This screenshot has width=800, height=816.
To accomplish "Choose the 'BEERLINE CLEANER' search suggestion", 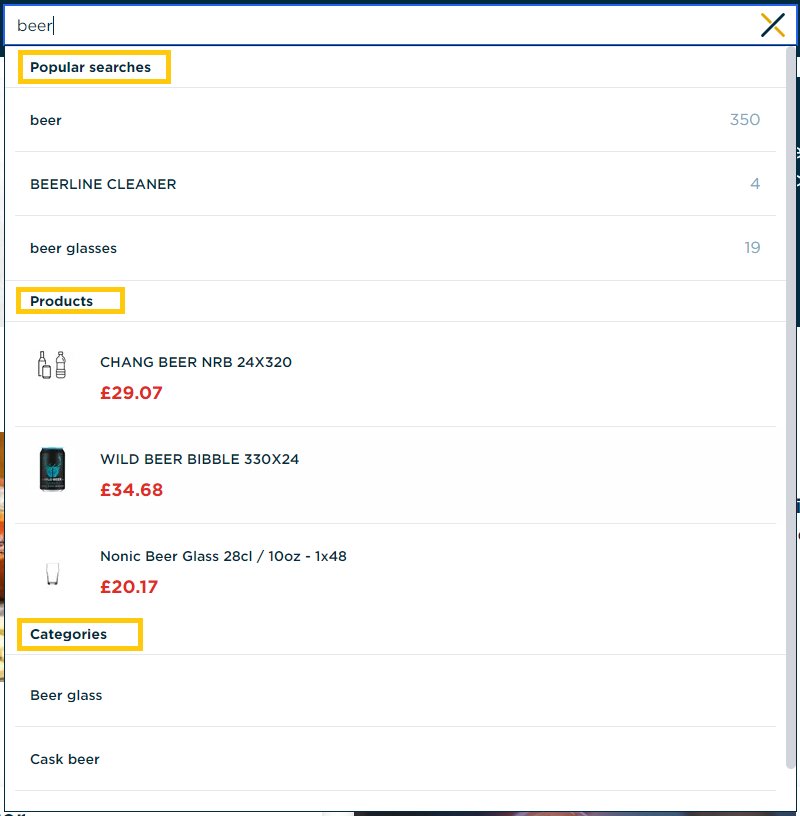I will coord(395,184).
